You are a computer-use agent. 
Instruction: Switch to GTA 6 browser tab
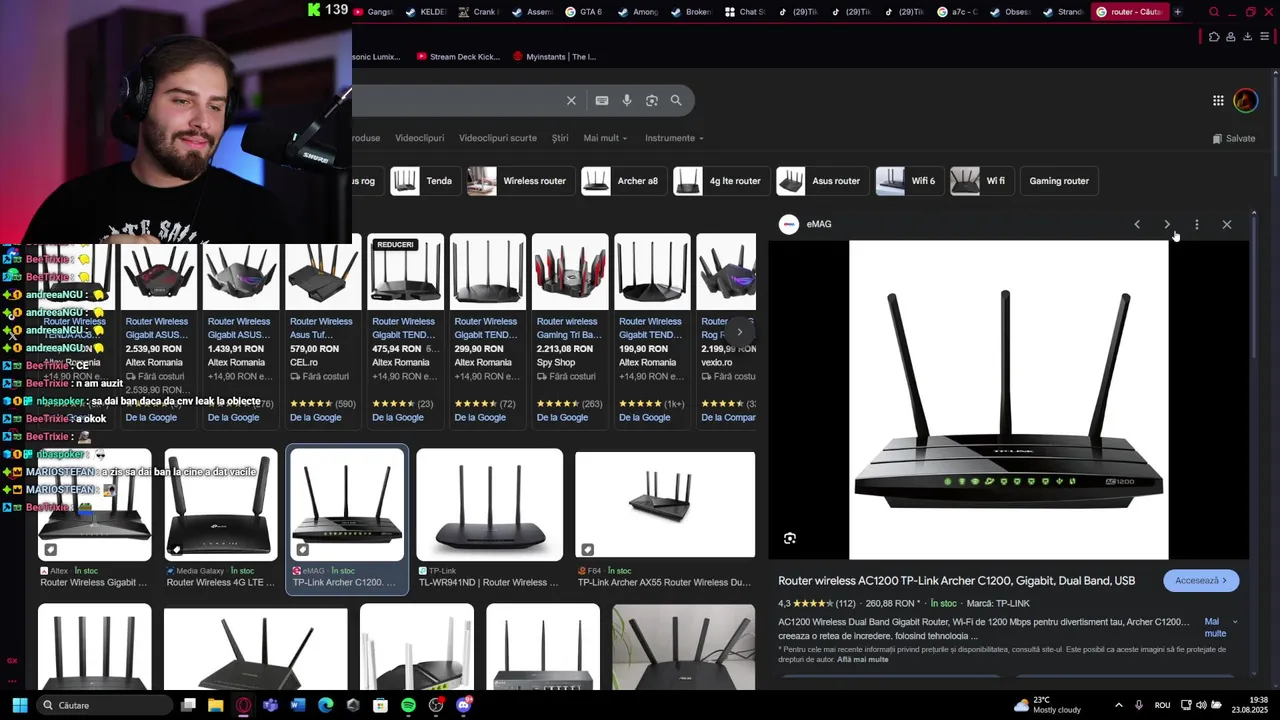(584, 12)
